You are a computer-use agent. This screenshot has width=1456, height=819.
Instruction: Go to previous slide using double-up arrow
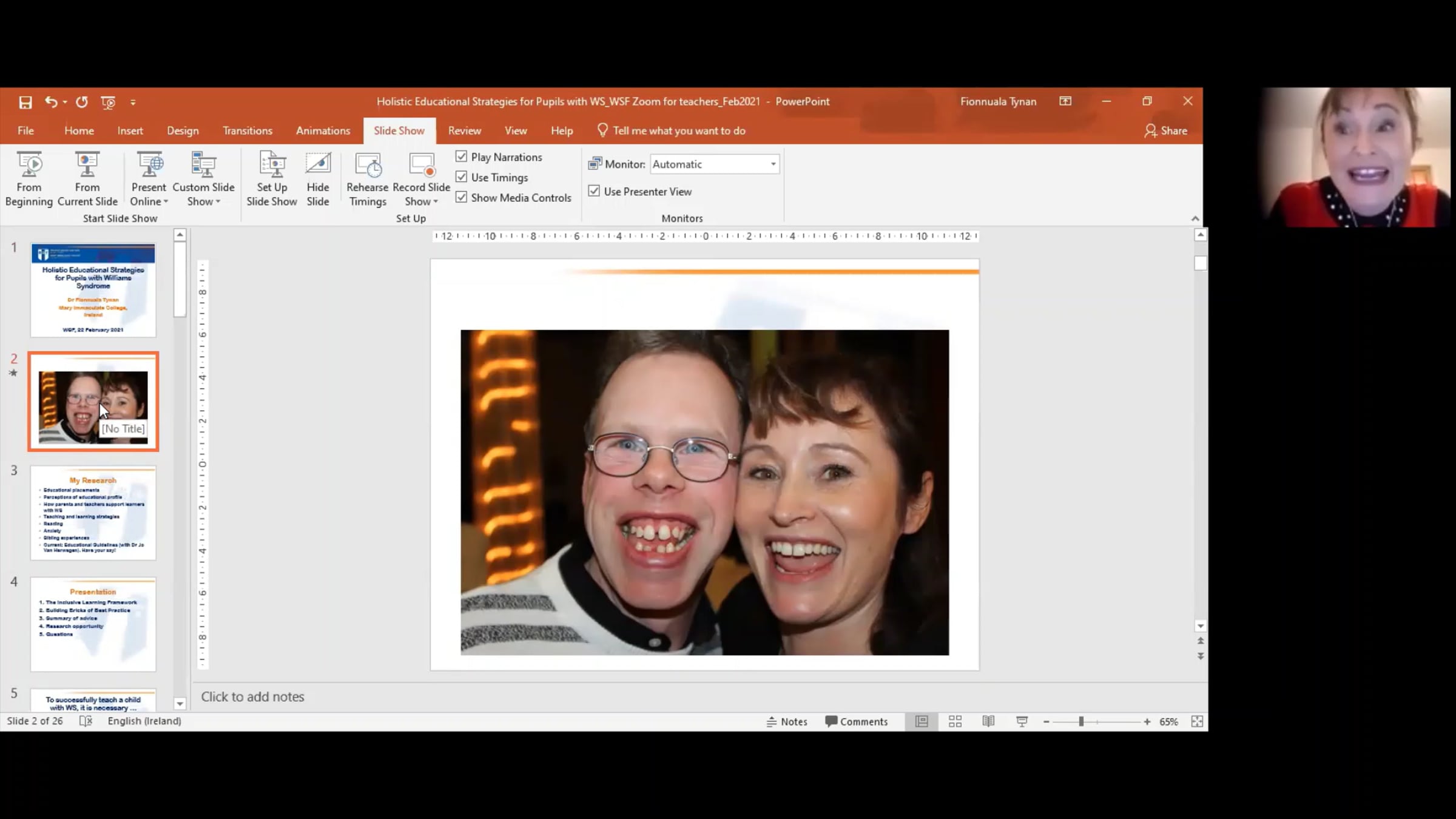(x=1201, y=641)
